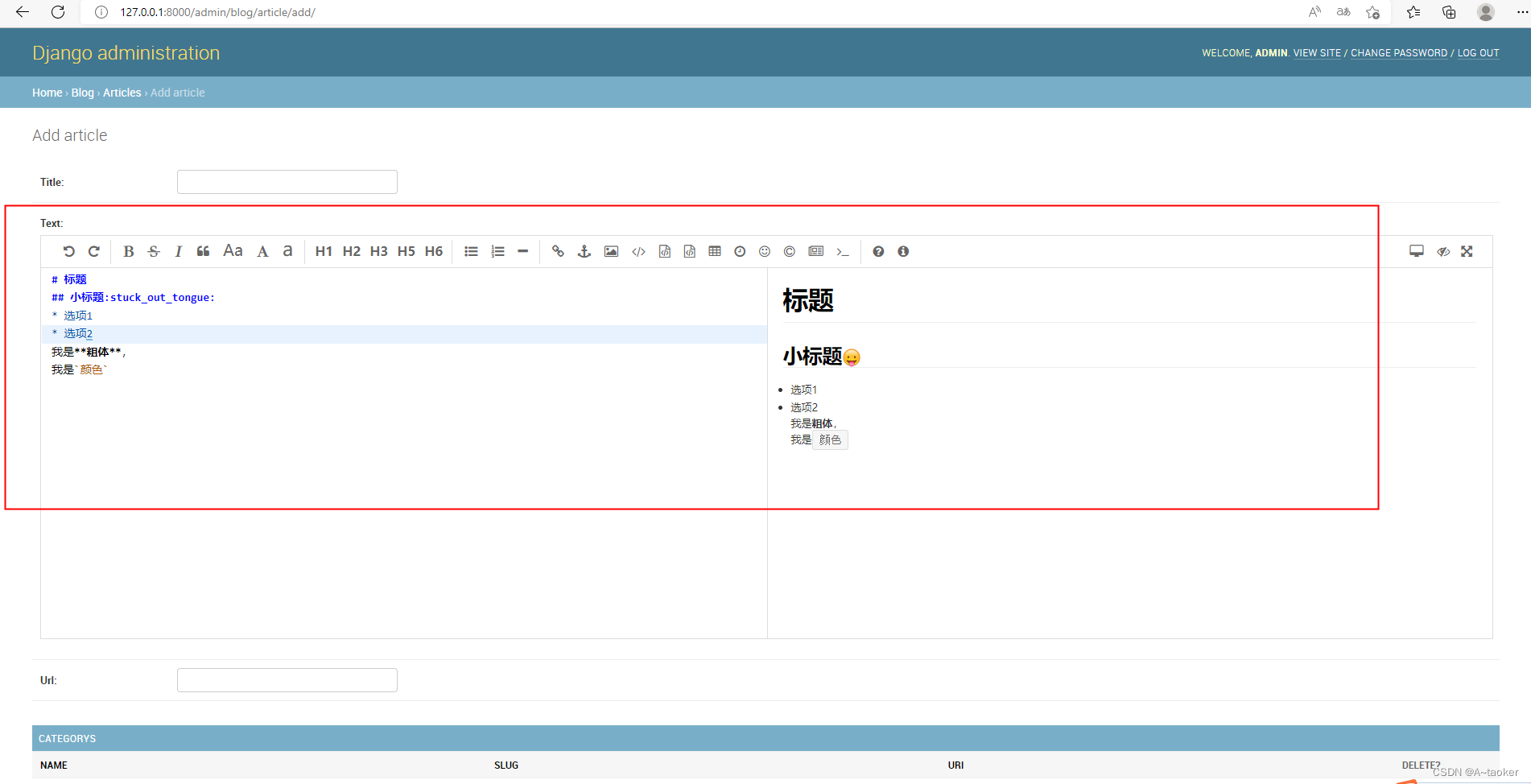1531x784 pixels.
Task: Open full HTML preview with the monitor icon
Action: click(x=1417, y=251)
